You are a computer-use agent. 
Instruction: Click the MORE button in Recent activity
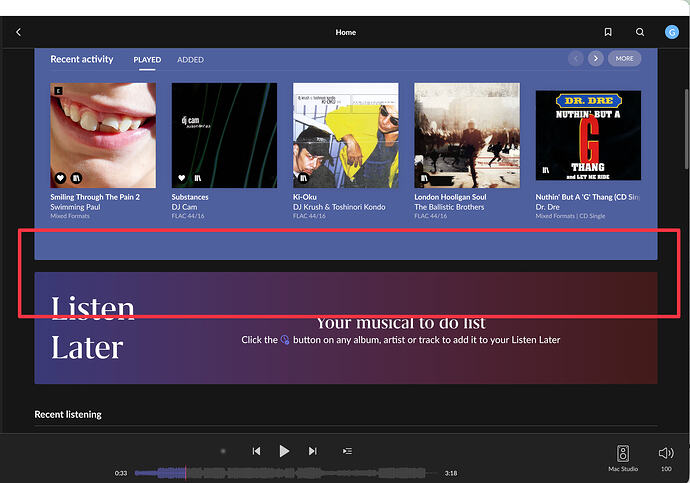(624, 59)
